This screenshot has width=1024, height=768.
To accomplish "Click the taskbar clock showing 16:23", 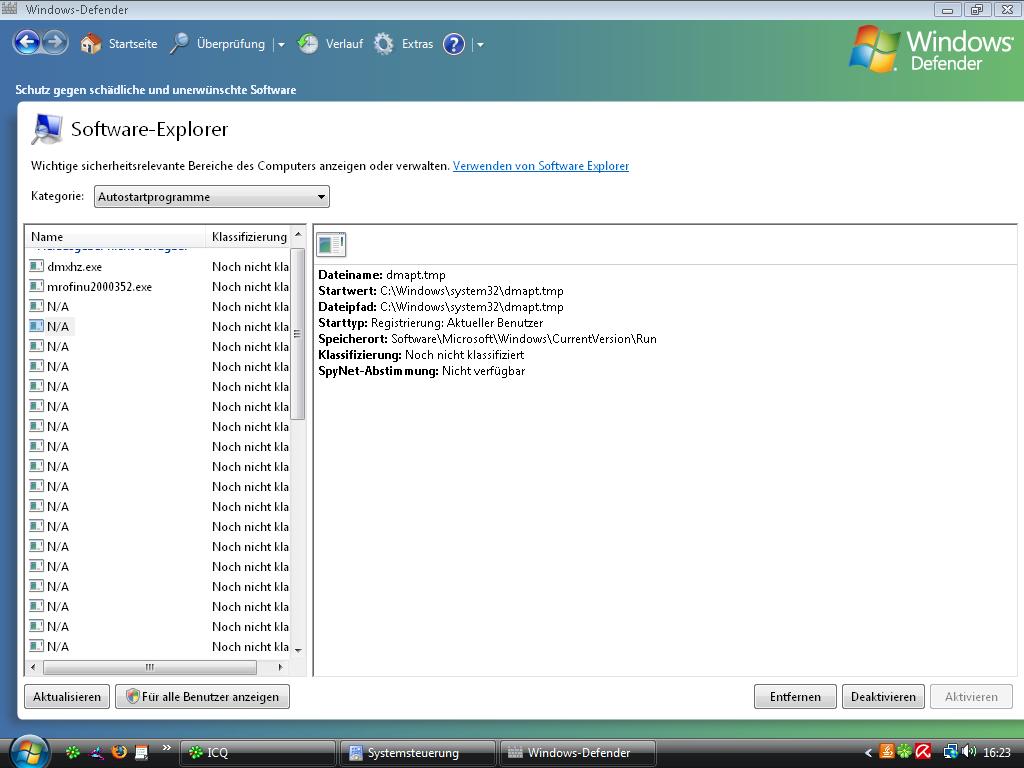I will coord(997,753).
